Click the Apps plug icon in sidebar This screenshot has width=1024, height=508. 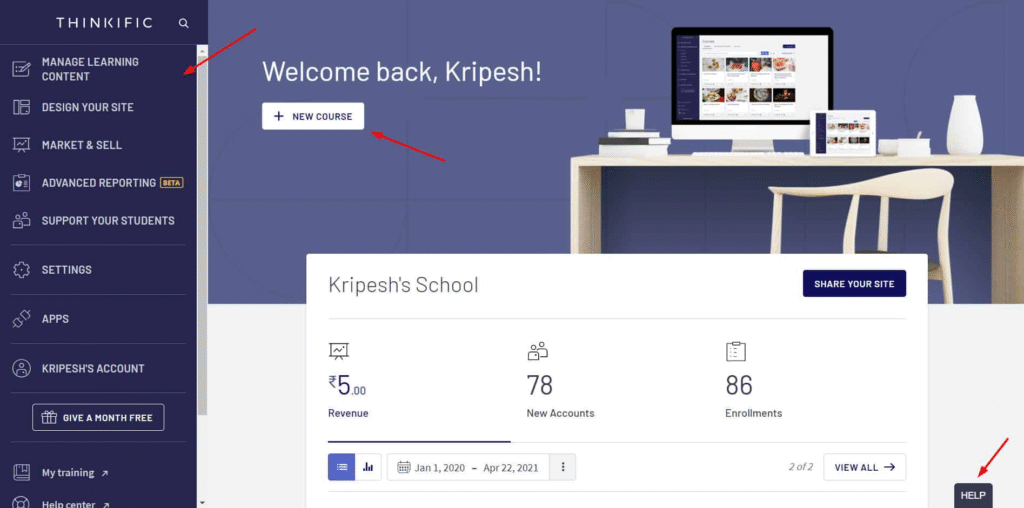point(21,319)
